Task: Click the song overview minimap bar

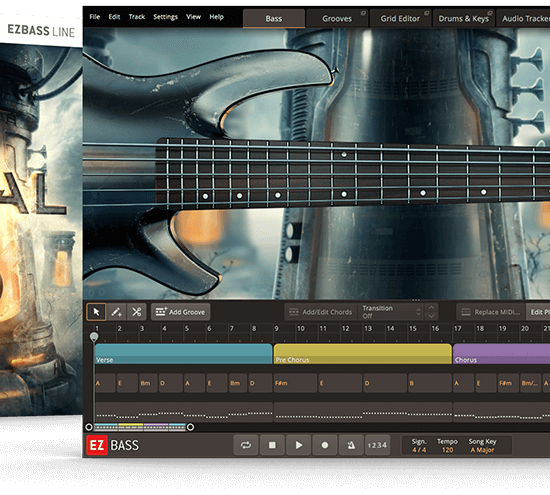Action: pyautogui.click(x=140, y=427)
